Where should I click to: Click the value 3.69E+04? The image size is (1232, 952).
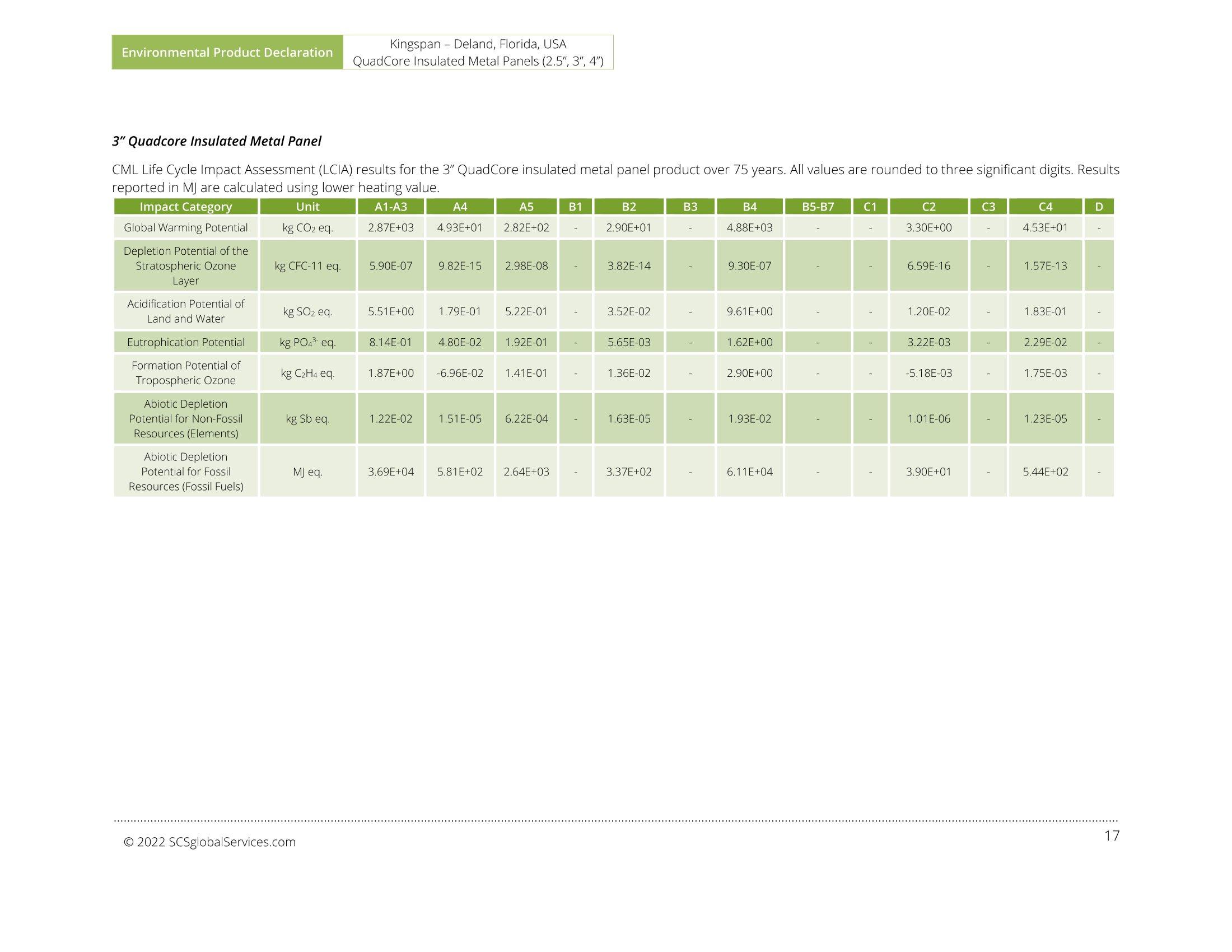[391, 472]
